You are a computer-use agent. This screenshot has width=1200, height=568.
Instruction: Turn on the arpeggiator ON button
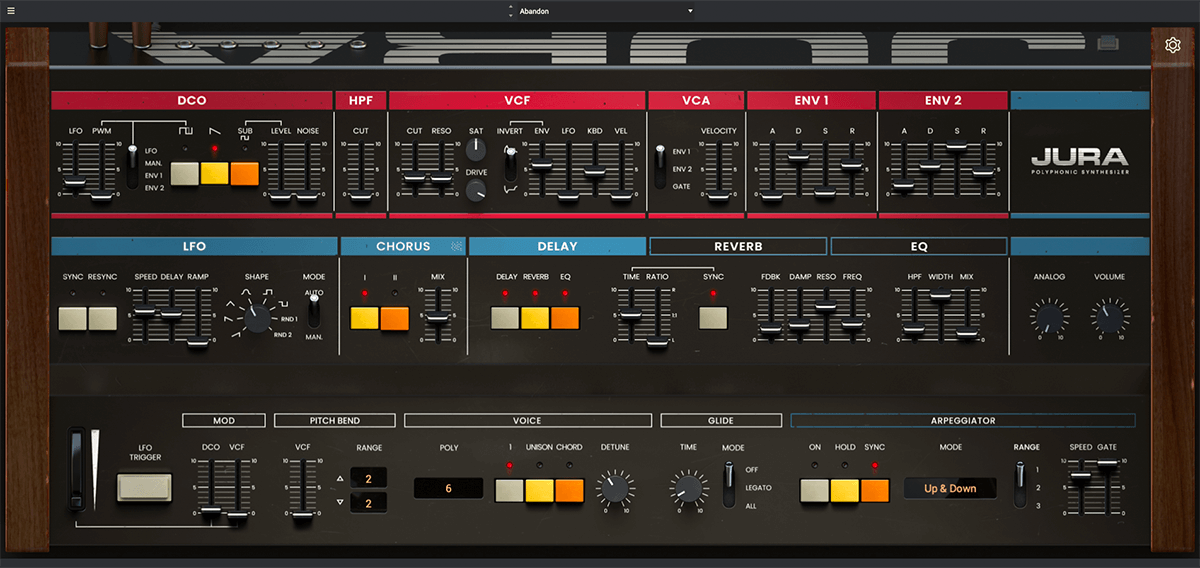814,489
